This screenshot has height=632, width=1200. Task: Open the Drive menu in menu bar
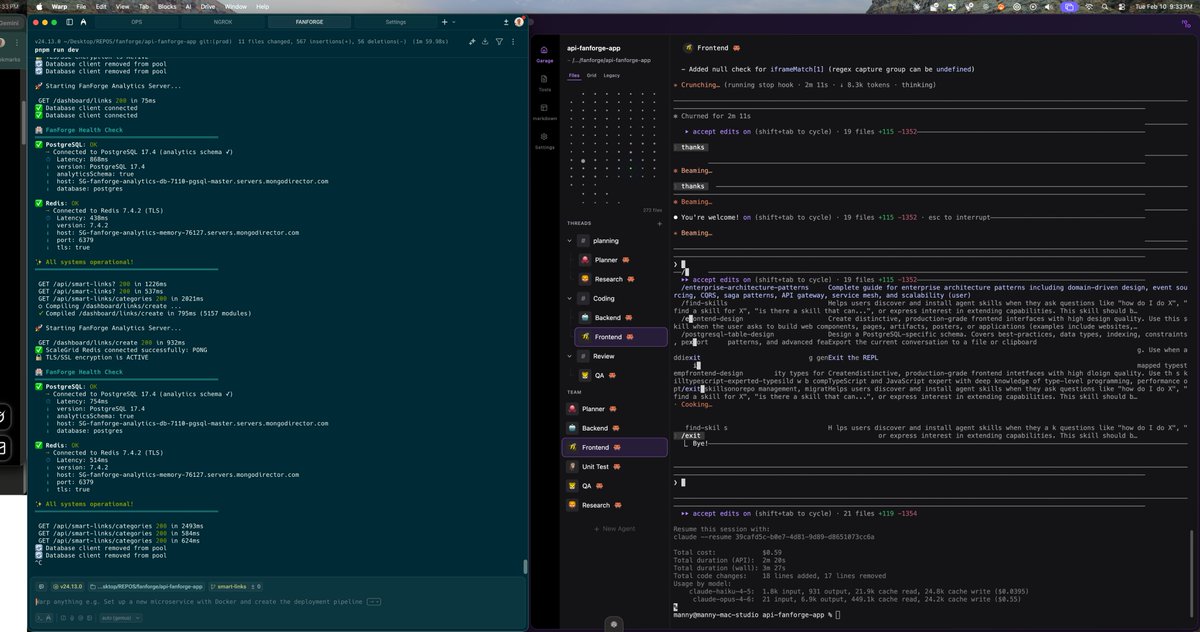(x=207, y=6)
